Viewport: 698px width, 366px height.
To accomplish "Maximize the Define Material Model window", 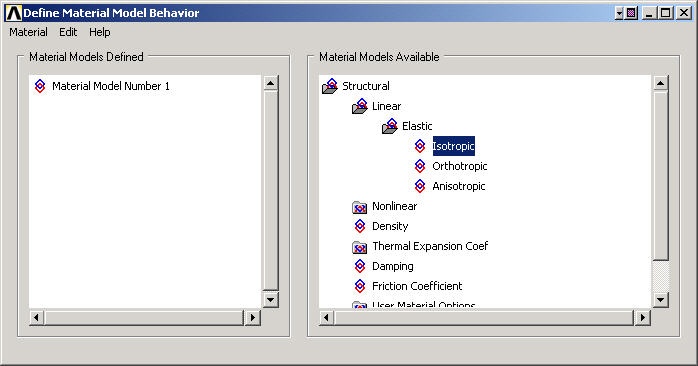I will pyautogui.click(x=666, y=13).
